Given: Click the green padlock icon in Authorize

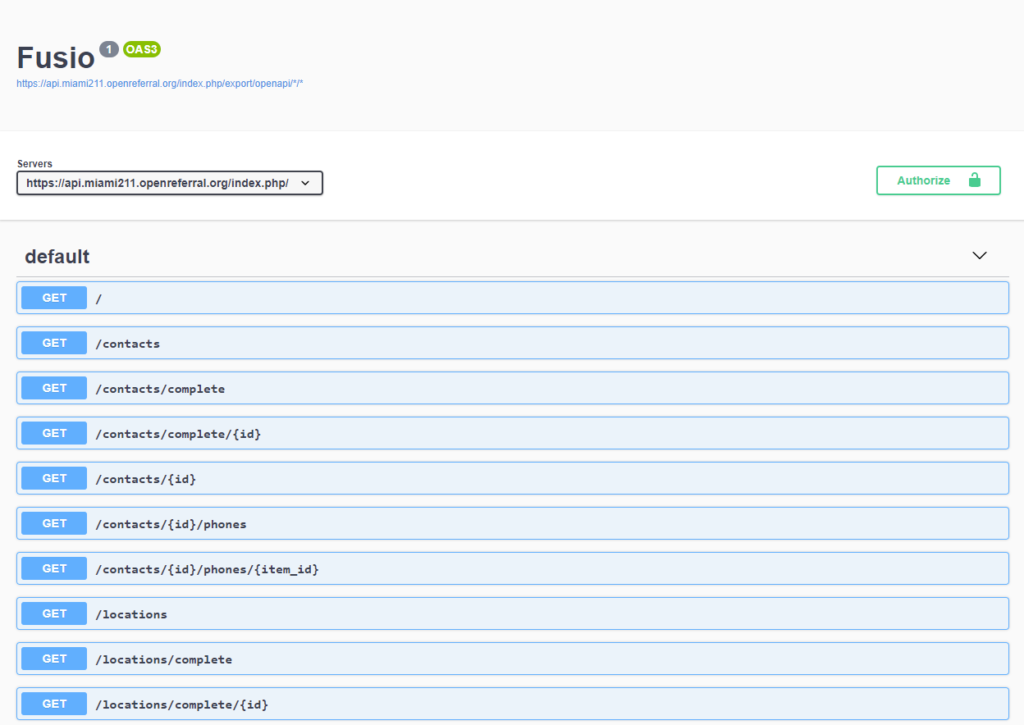Looking at the screenshot, I should coord(974,180).
